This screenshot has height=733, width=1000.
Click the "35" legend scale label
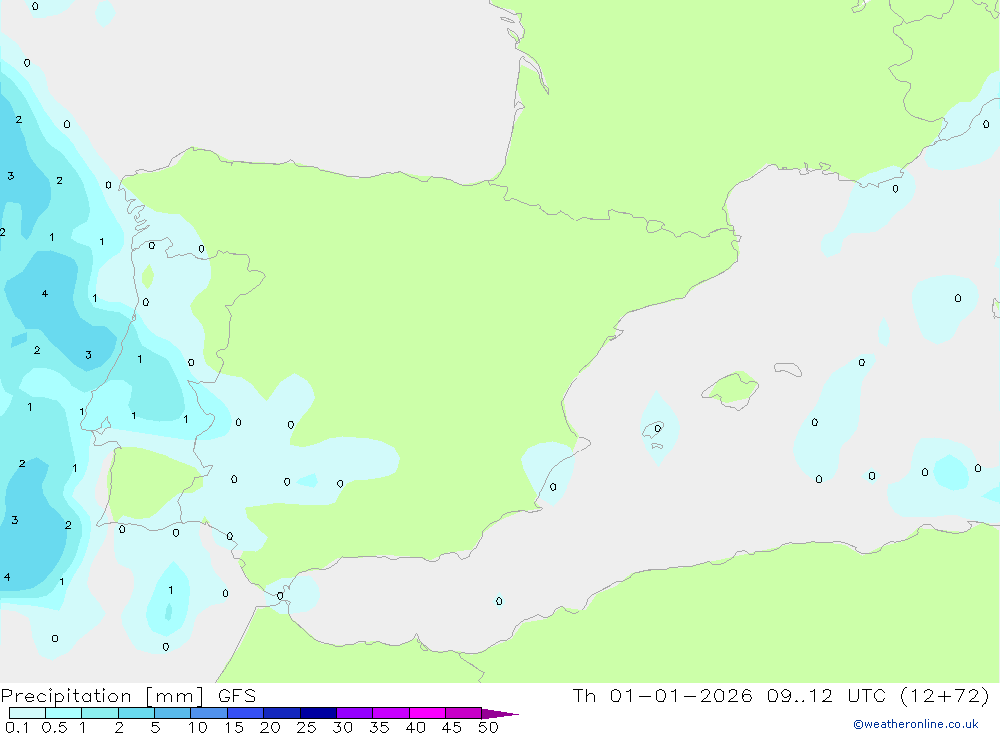click(379, 727)
